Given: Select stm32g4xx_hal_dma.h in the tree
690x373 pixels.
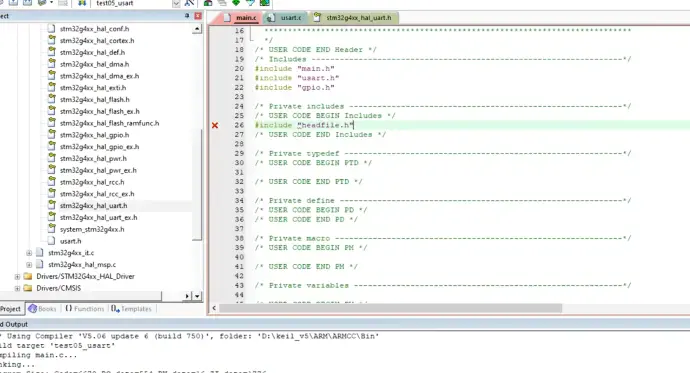Looking at the screenshot, I should (94, 64).
